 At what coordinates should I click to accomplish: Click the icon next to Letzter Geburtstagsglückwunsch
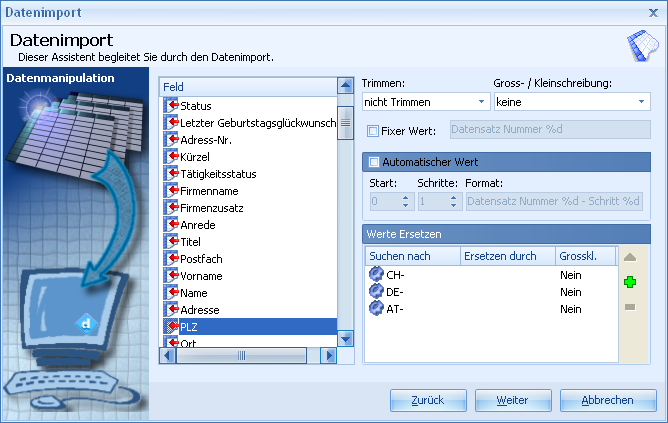[171, 122]
